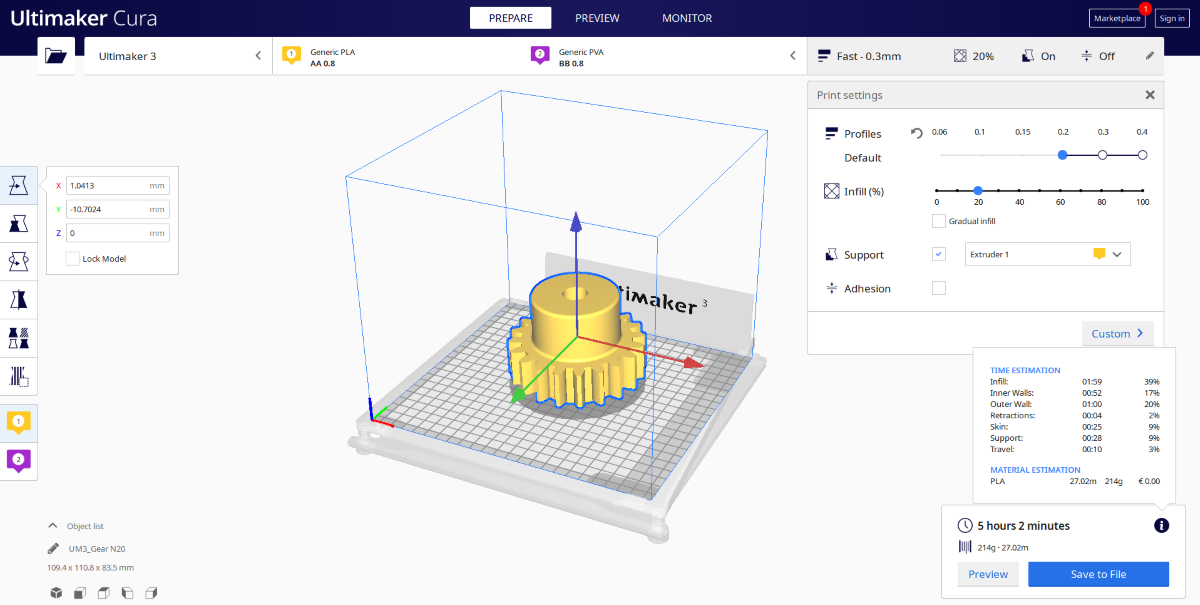Expand the Ultimaker 3 printer selector

click(178, 56)
